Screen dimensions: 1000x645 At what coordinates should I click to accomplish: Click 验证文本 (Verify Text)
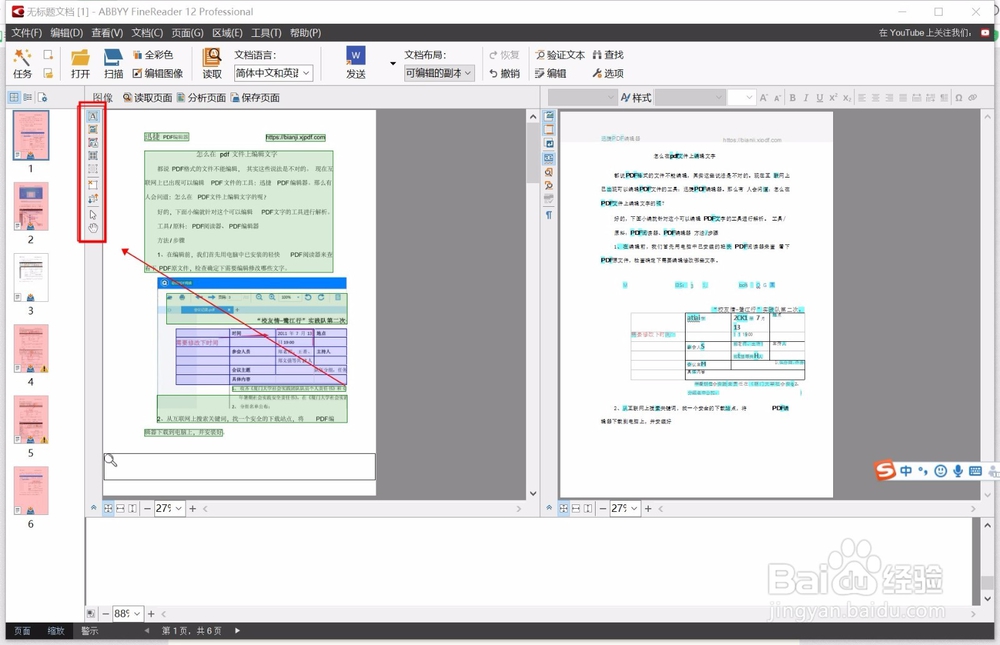560,55
